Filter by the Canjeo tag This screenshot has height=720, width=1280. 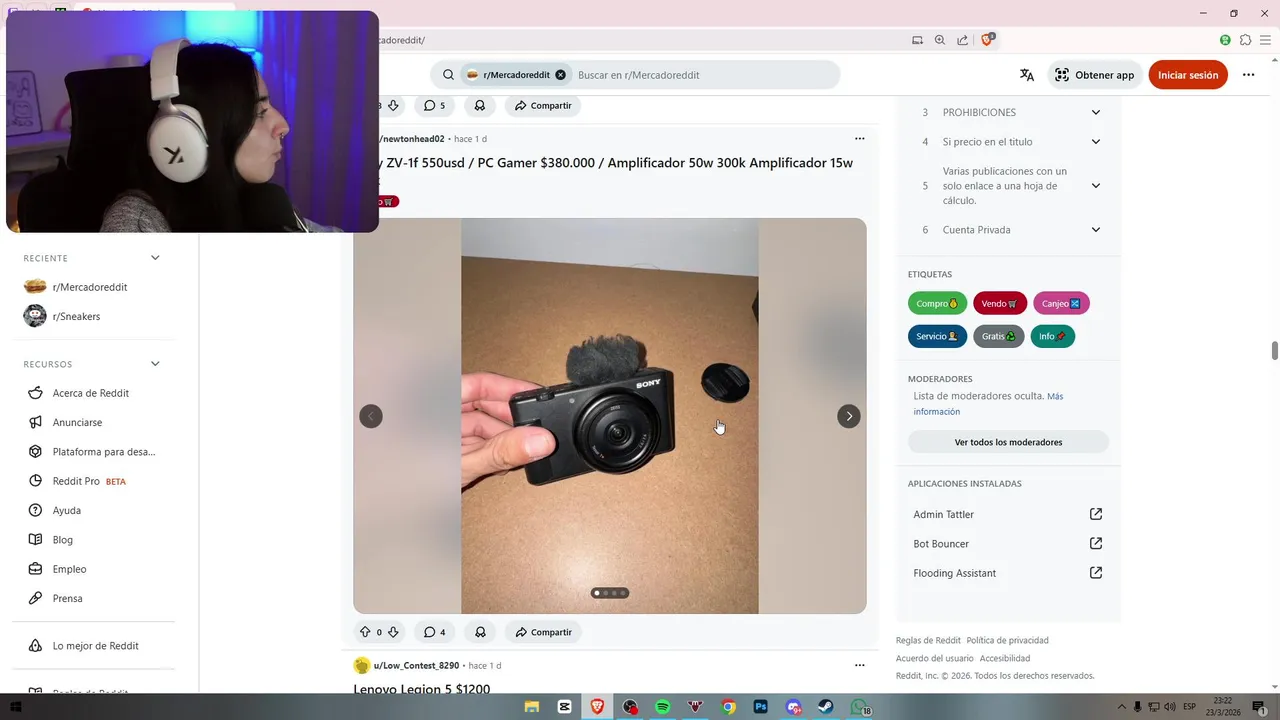[1061, 304]
